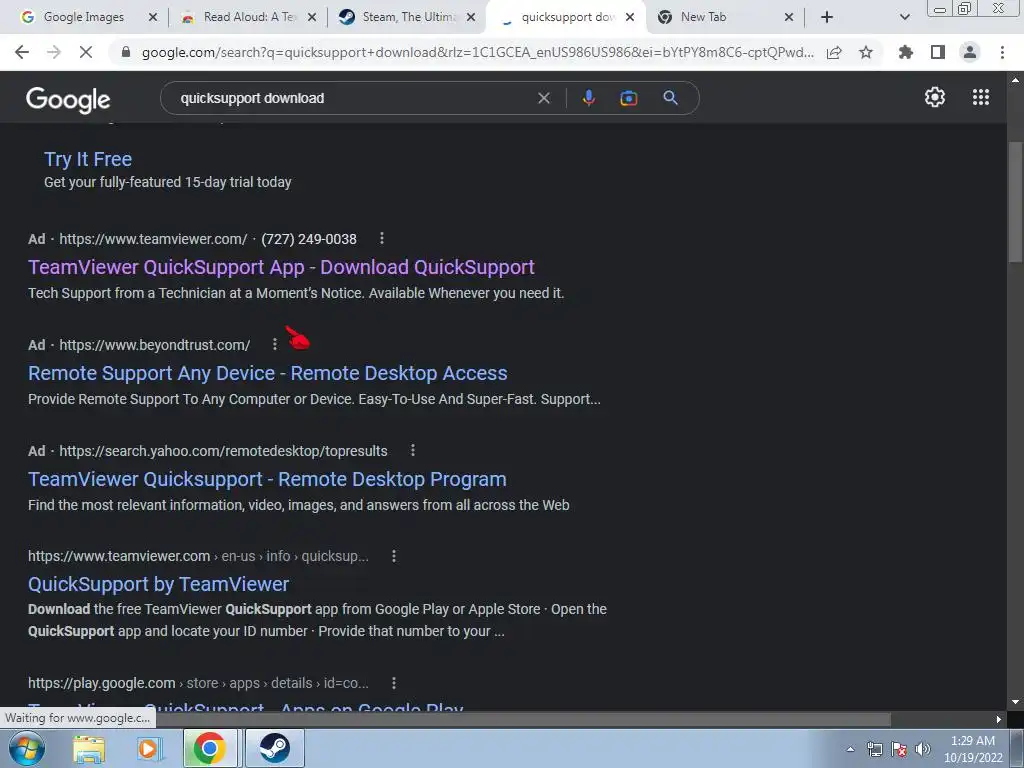Open the Chrome three-dot menu
The height and width of the screenshot is (768, 1024).
(x=1002, y=52)
